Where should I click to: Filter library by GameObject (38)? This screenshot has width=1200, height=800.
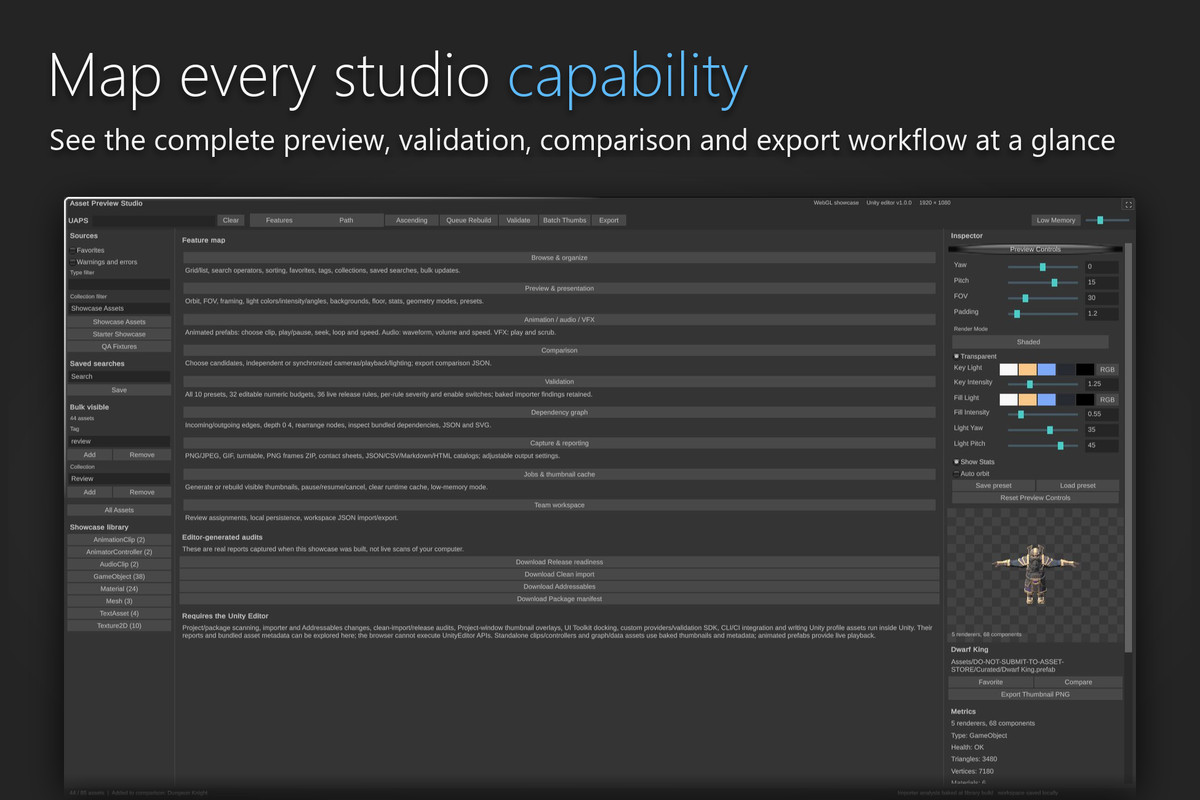119,577
